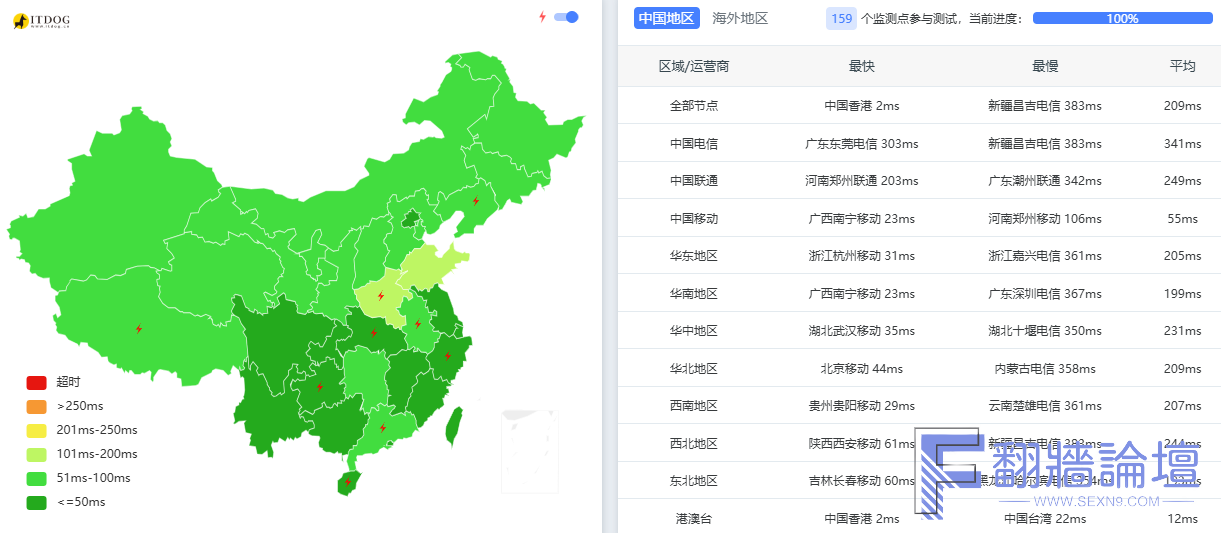Switch to the 中国地区 tab
Screen dimensions: 1221x533
666,18
